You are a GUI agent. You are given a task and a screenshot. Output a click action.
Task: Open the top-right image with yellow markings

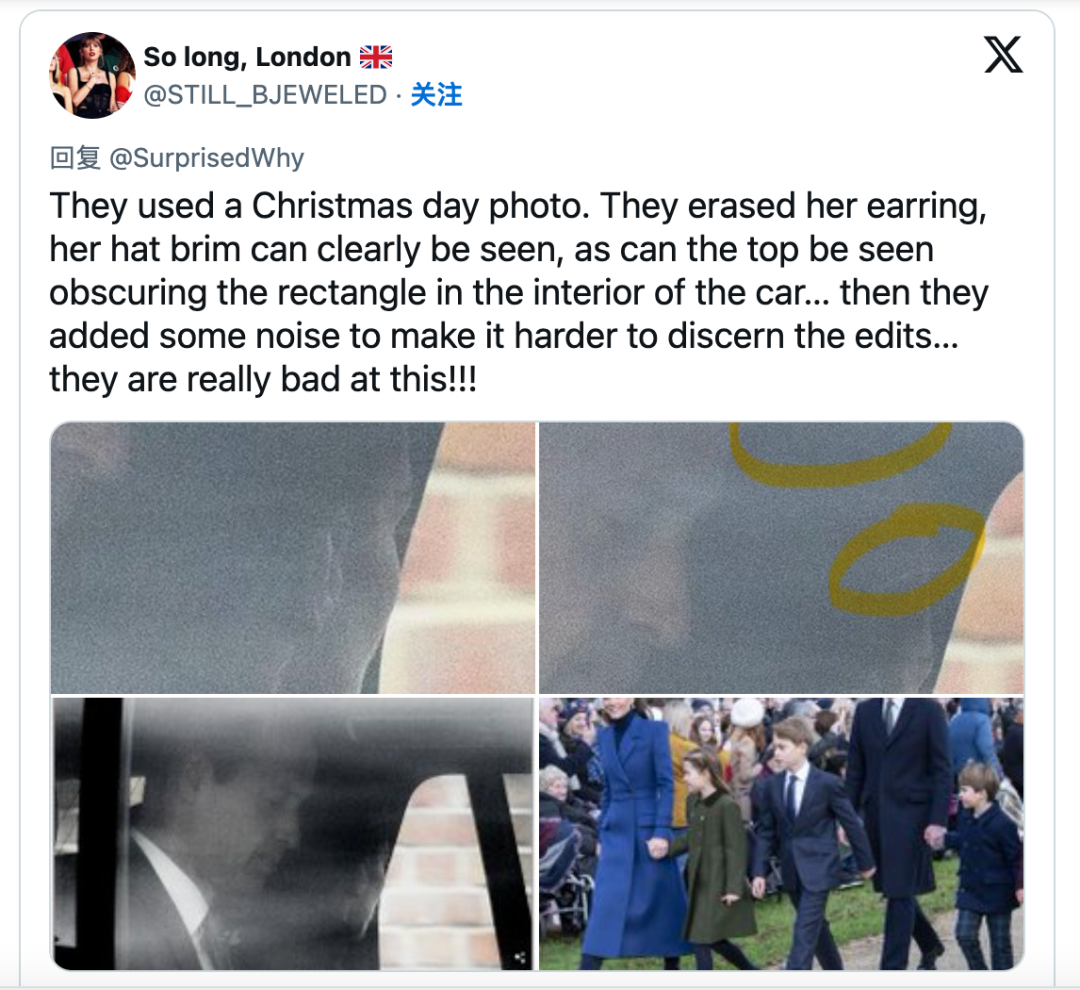click(x=781, y=558)
